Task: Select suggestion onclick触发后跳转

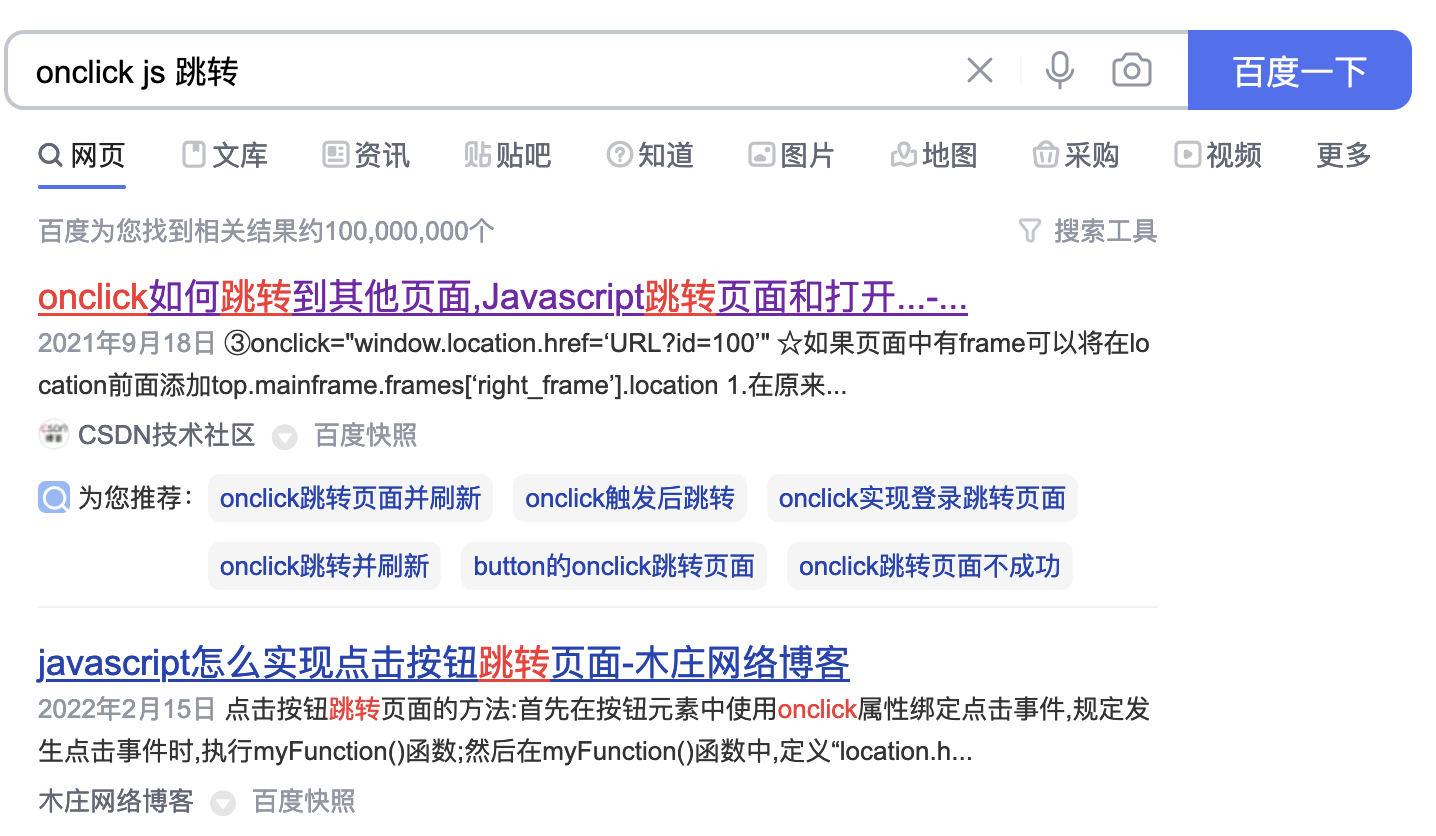Action: tap(630, 498)
